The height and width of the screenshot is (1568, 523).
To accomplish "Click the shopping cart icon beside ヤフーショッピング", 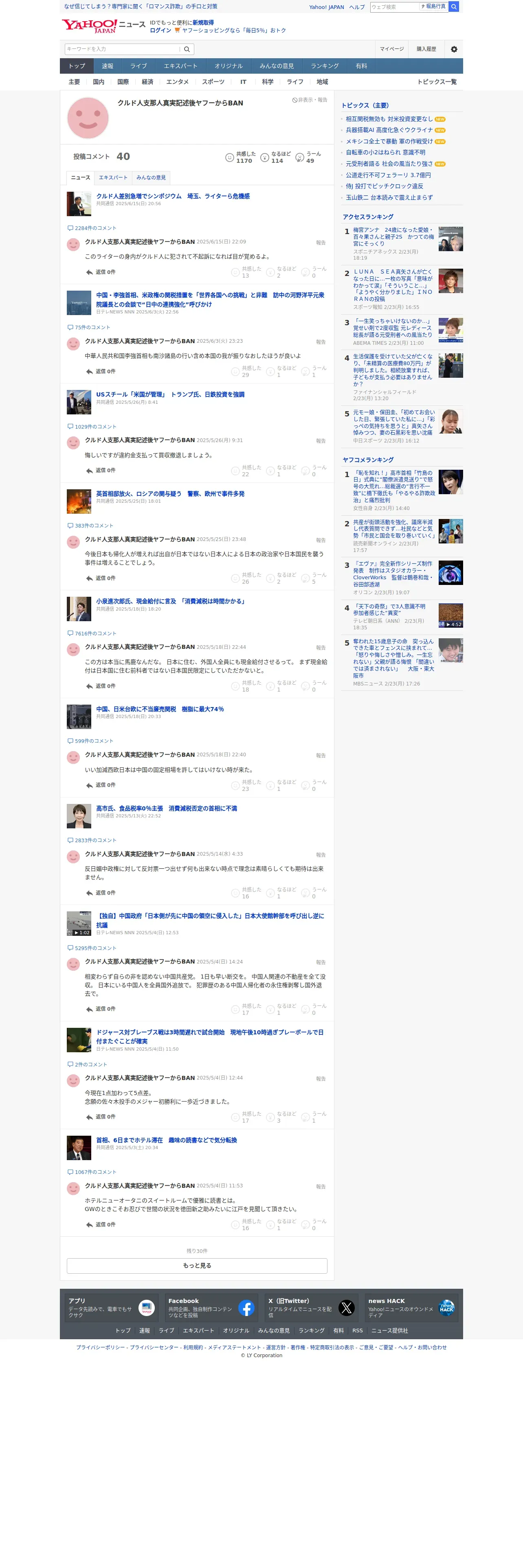I will tap(177, 31).
